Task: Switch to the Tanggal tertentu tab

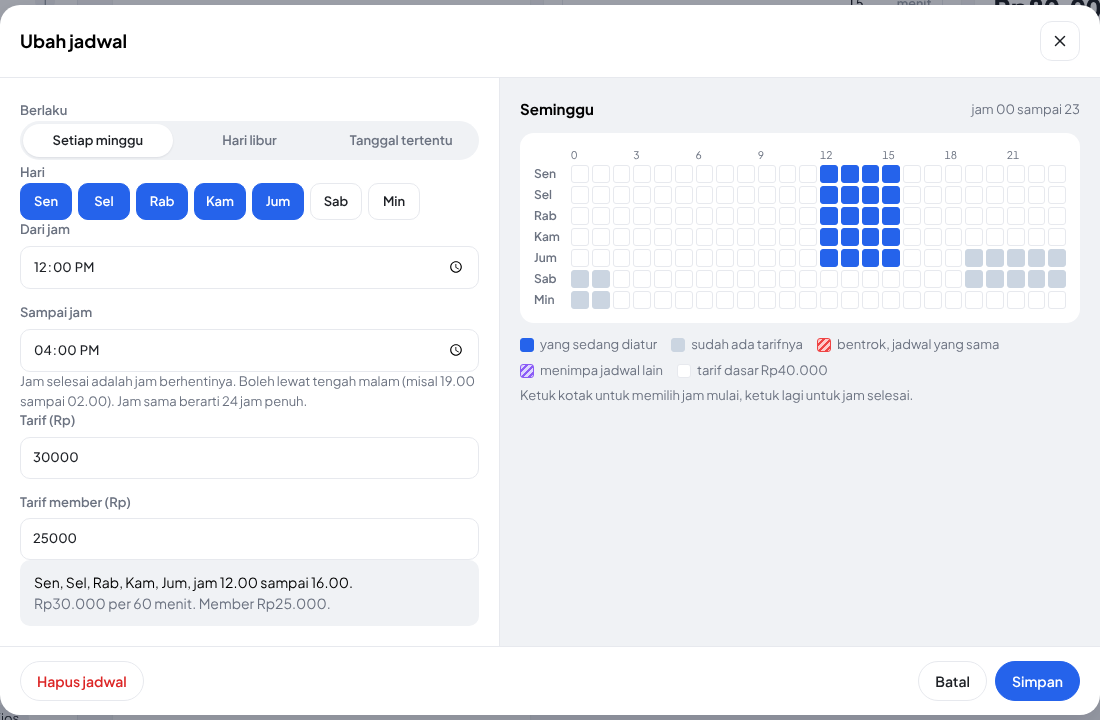Action: pos(401,140)
